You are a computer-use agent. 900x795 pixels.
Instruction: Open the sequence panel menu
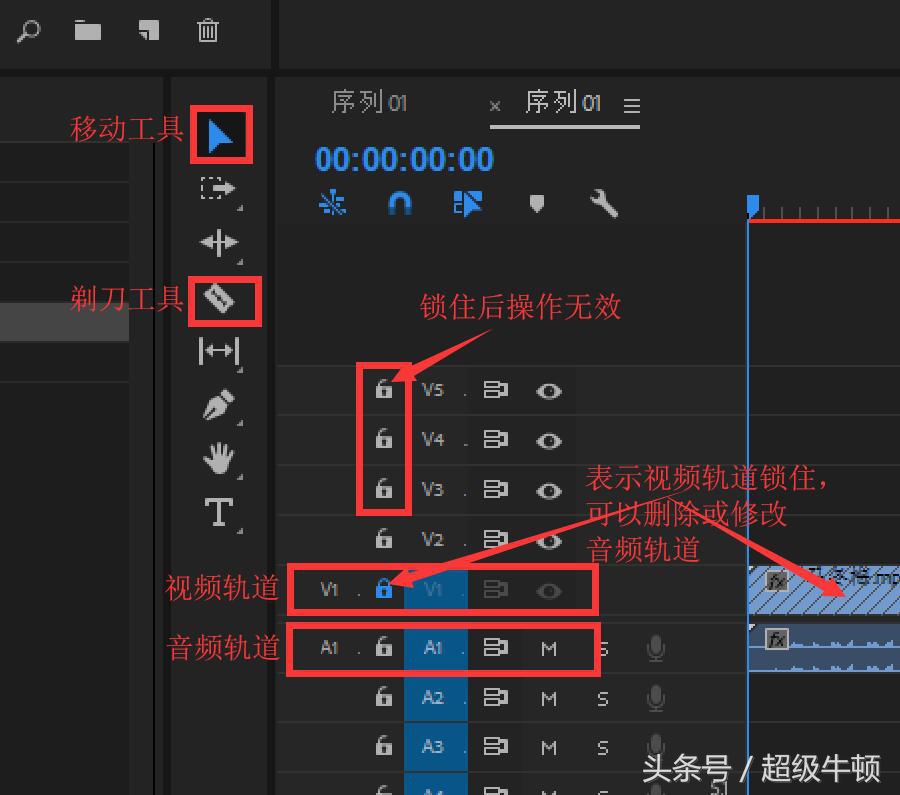(x=632, y=104)
